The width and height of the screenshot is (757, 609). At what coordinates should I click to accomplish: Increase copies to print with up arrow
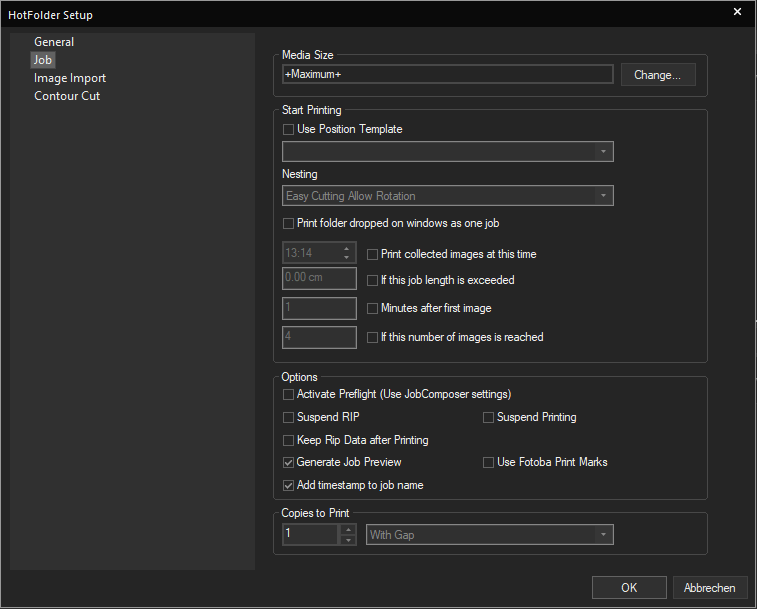348,530
